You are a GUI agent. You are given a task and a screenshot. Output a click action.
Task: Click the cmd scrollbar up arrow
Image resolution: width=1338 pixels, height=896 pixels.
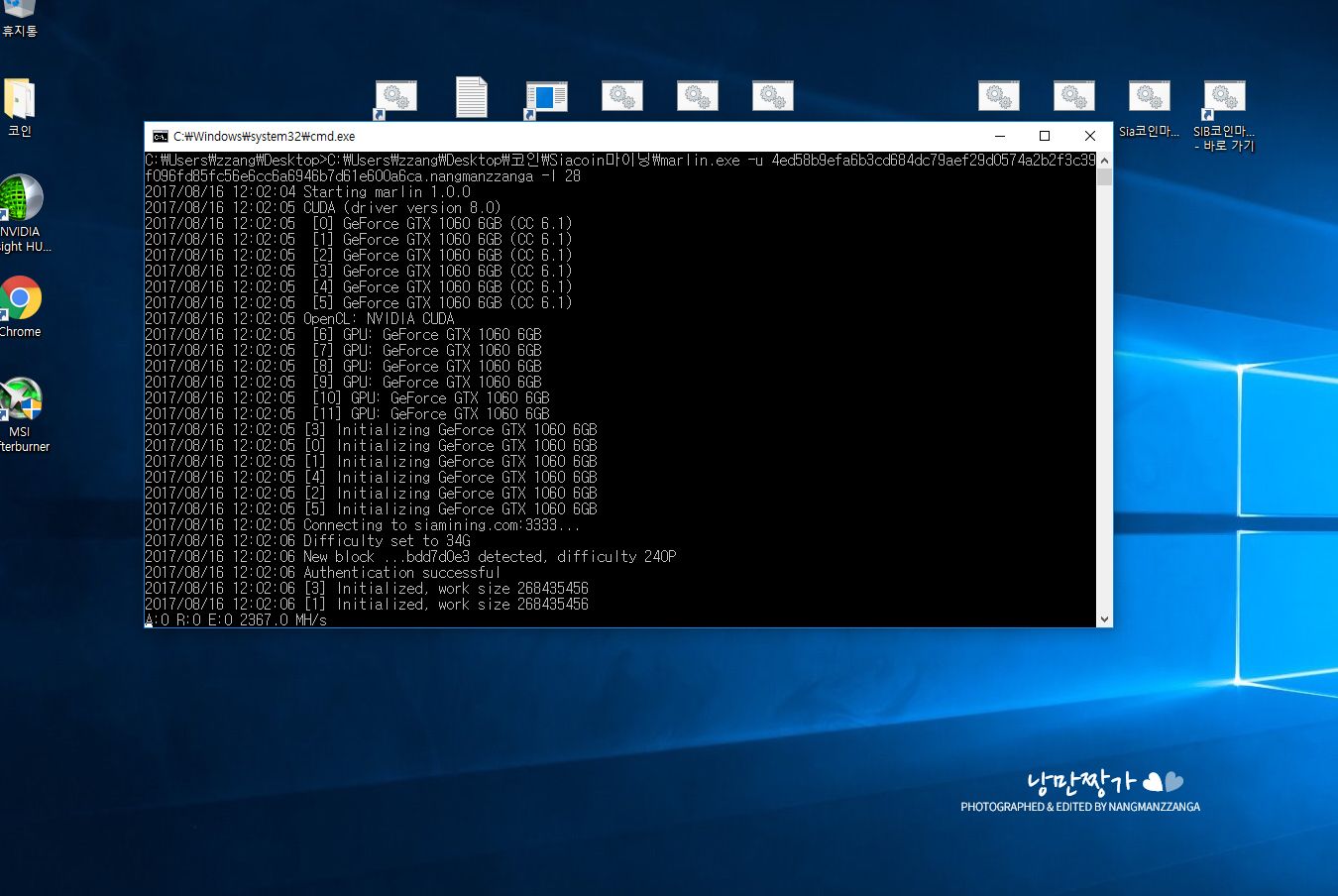click(x=1104, y=160)
